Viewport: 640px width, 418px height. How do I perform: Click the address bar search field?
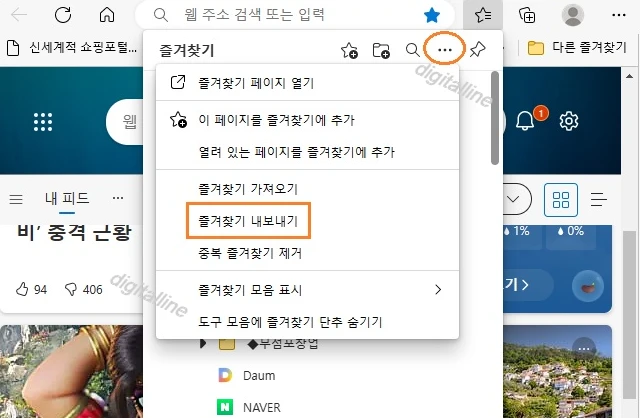296,15
